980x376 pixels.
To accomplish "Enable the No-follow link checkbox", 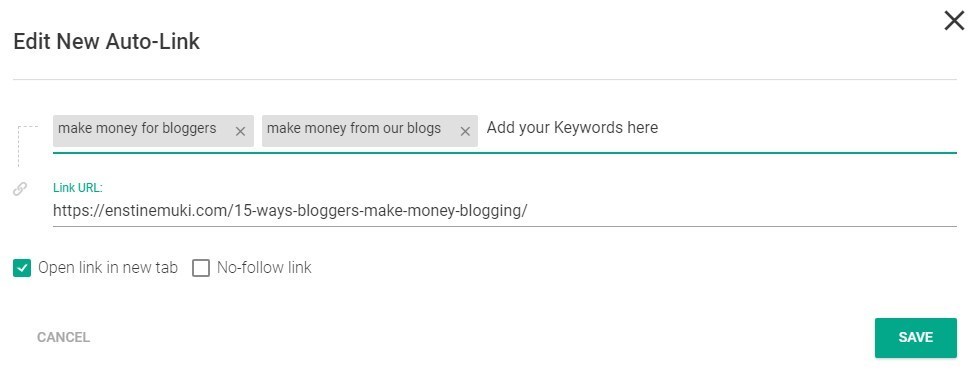I will (x=201, y=269).
